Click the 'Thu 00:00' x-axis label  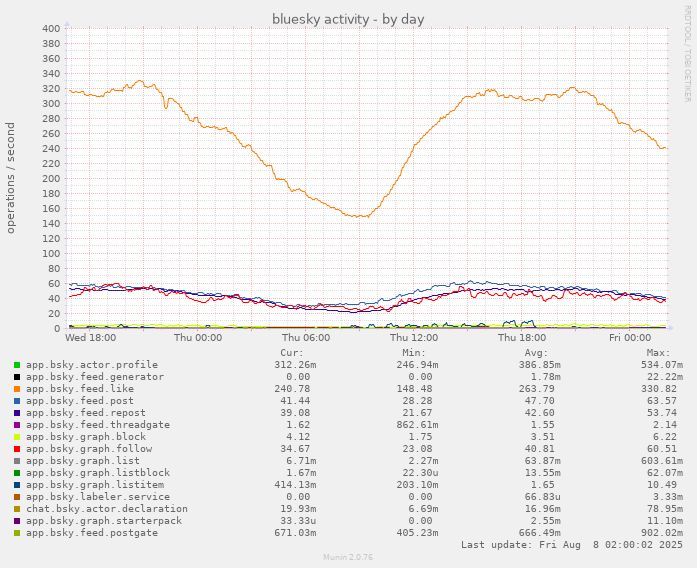click(198, 338)
